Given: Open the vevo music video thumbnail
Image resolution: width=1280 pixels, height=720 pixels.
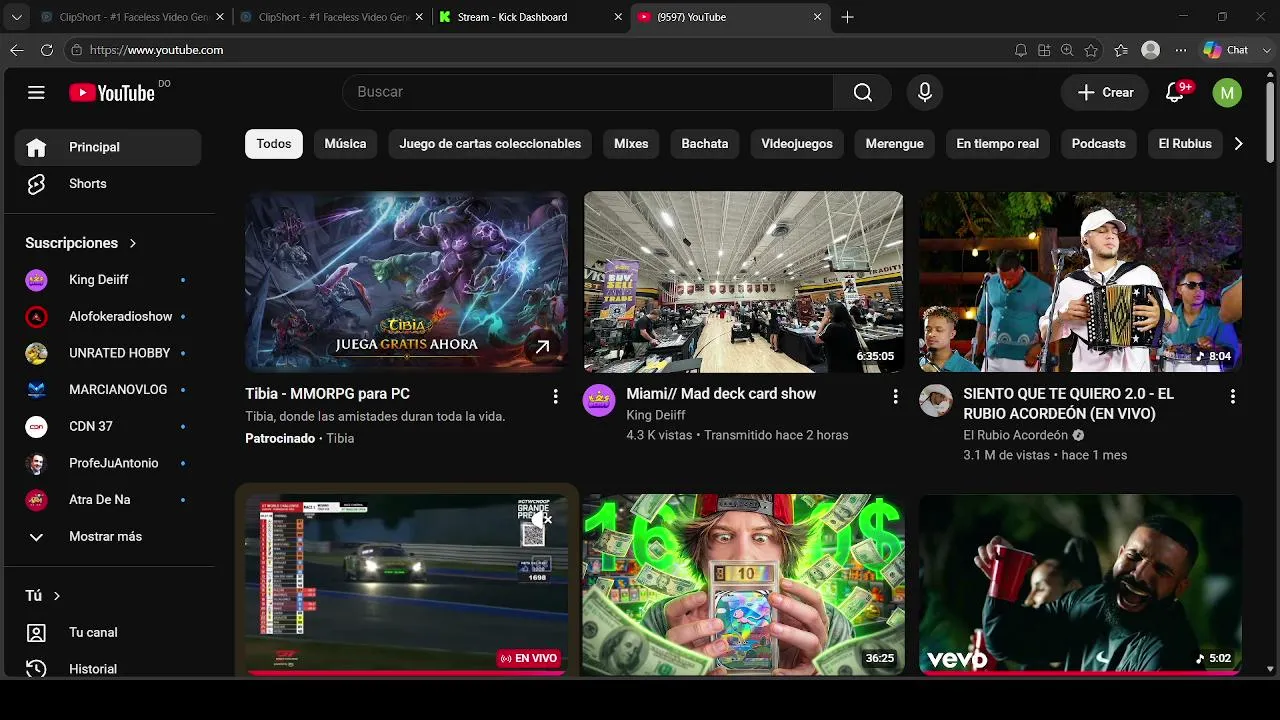Looking at the screenshot, I should (x=1081, y=584).
